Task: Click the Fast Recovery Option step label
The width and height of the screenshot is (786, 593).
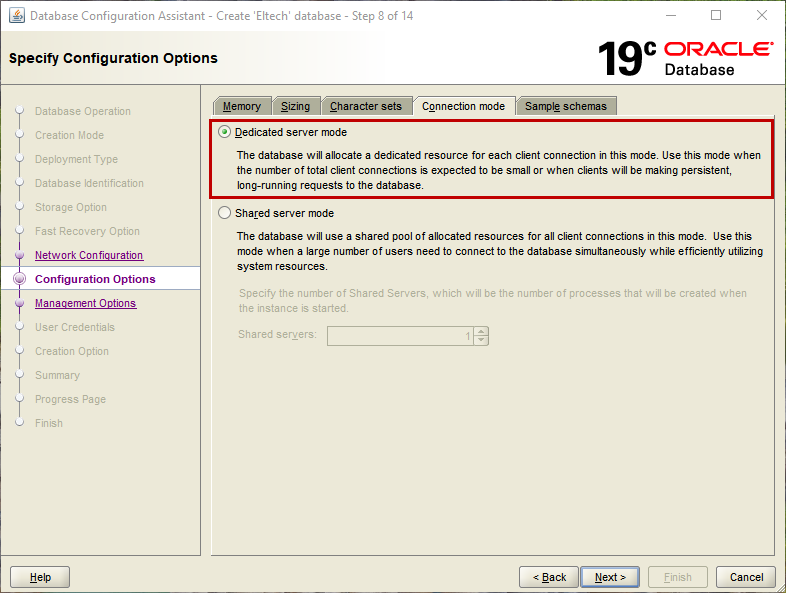Action: tap(87, 232)
